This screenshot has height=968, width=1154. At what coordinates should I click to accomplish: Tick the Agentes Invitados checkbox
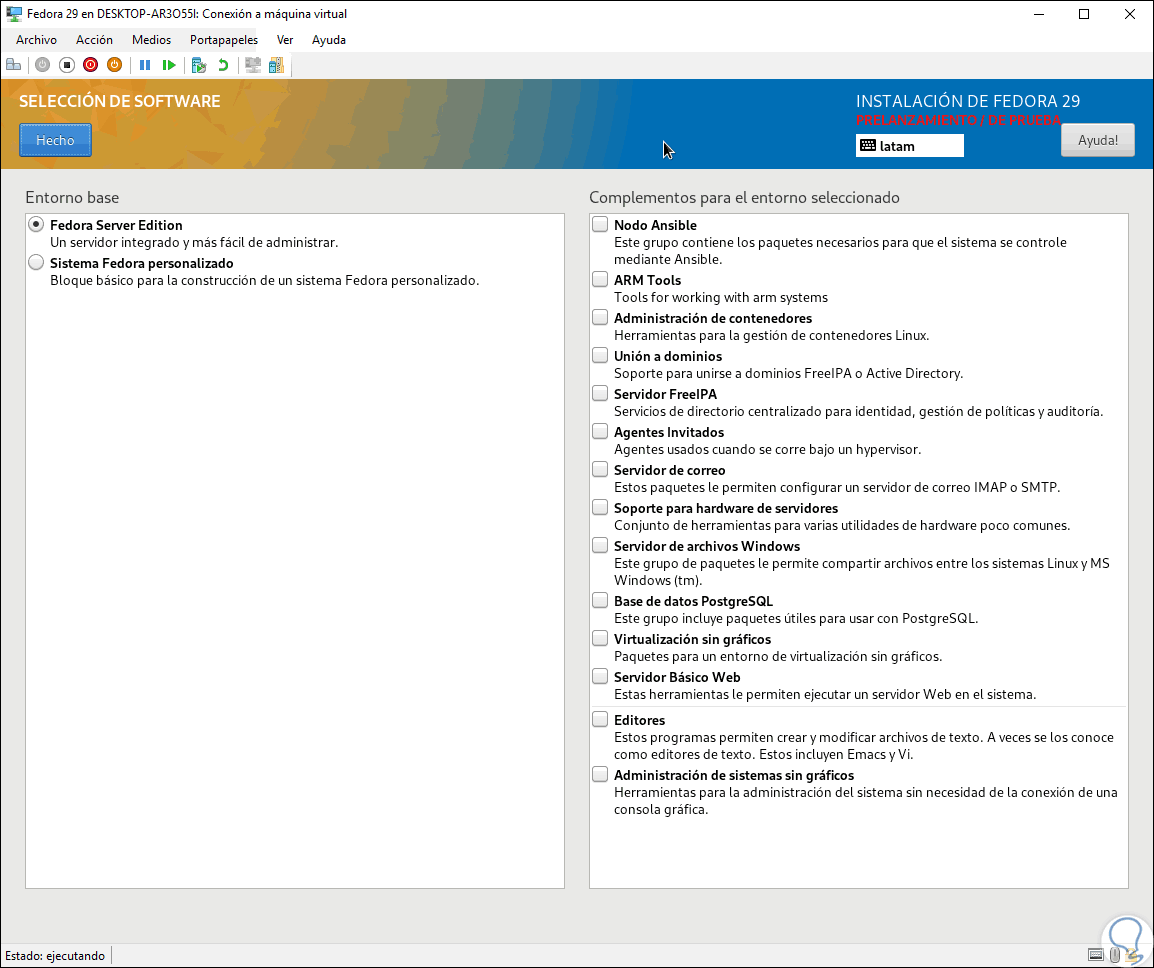pos(600,431)
